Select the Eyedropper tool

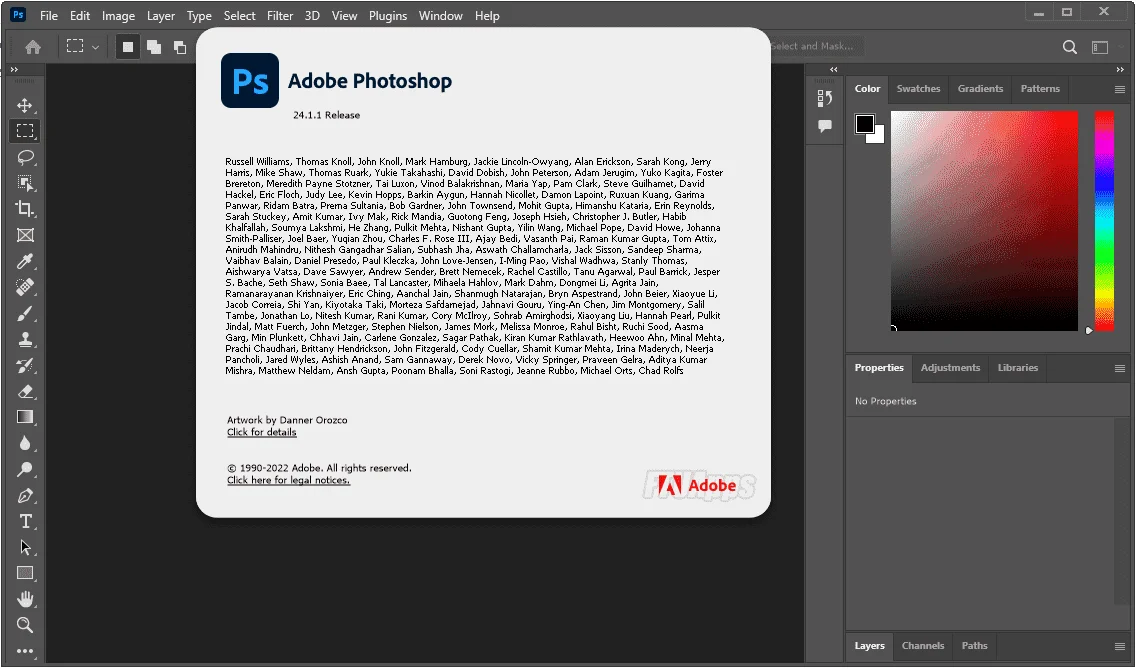[25, 261]
